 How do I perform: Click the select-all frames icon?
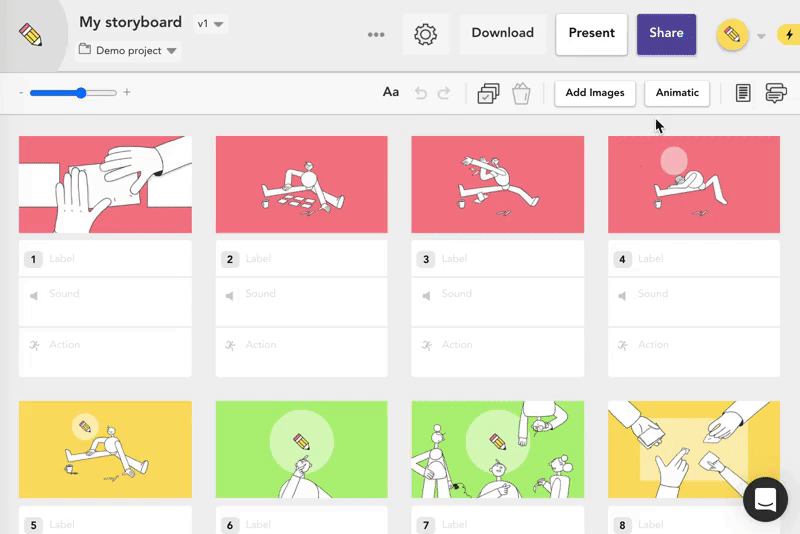(x=488, y=93)
